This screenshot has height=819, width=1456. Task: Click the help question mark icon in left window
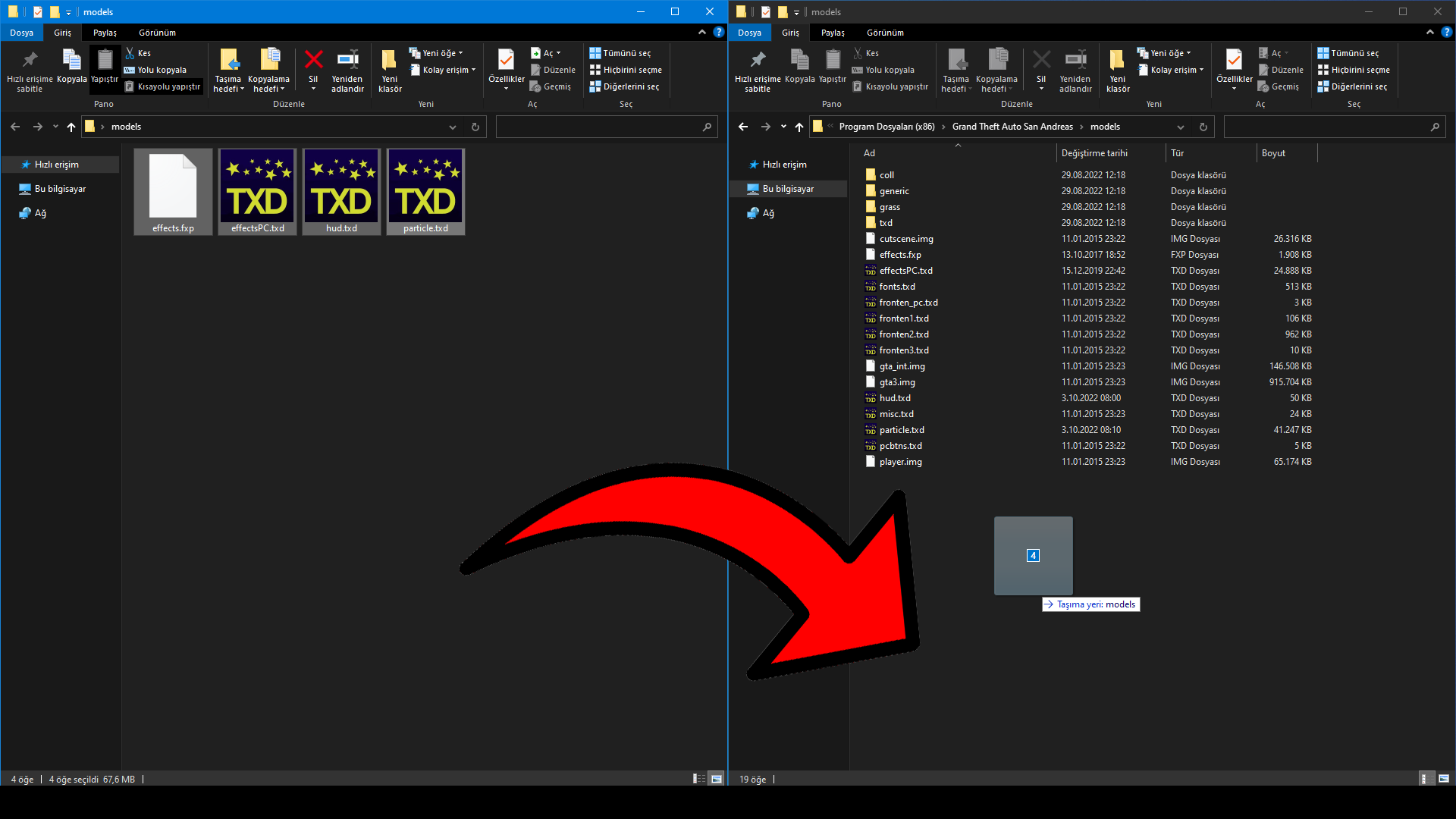pos(718,32)
